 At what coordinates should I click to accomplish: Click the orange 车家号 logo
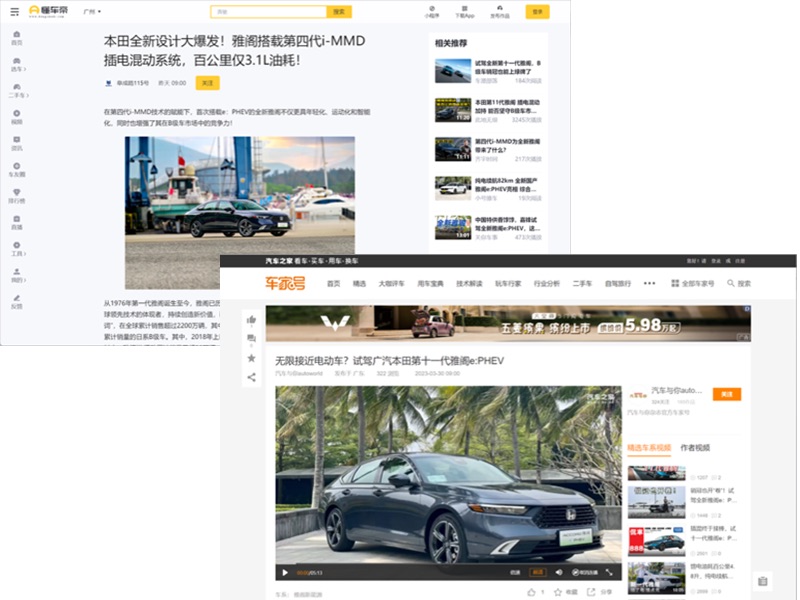click(285, 283)
